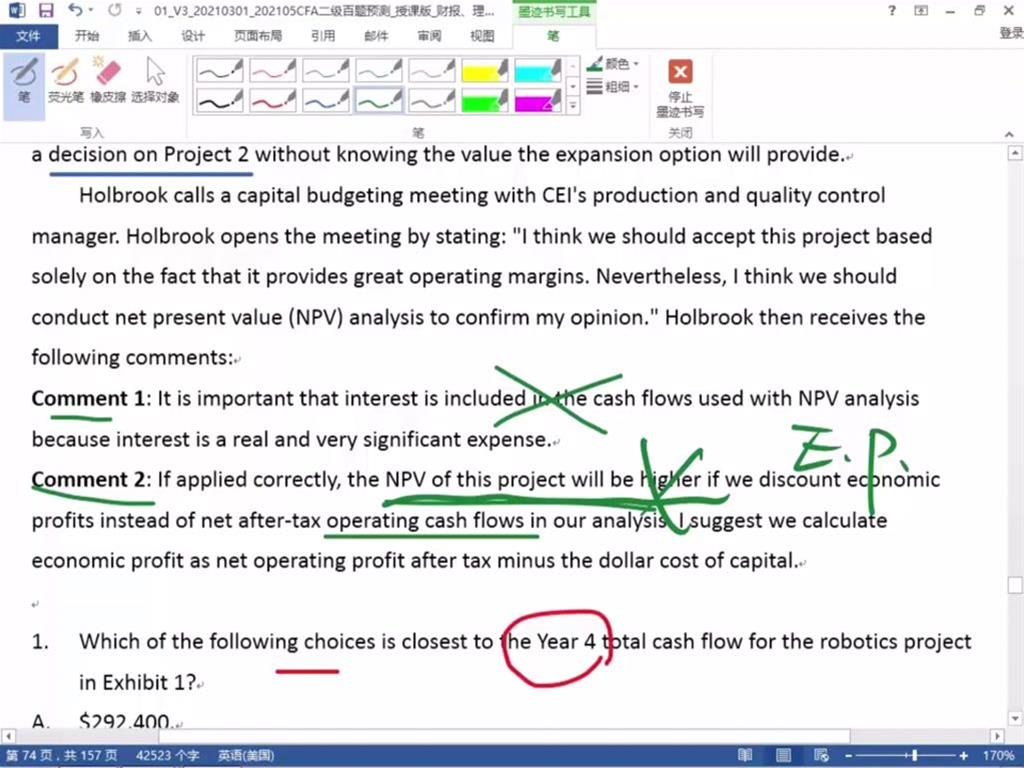Choose the yellow highlighter pen swatch
The image size is (1024, 768).
point(485,71)
